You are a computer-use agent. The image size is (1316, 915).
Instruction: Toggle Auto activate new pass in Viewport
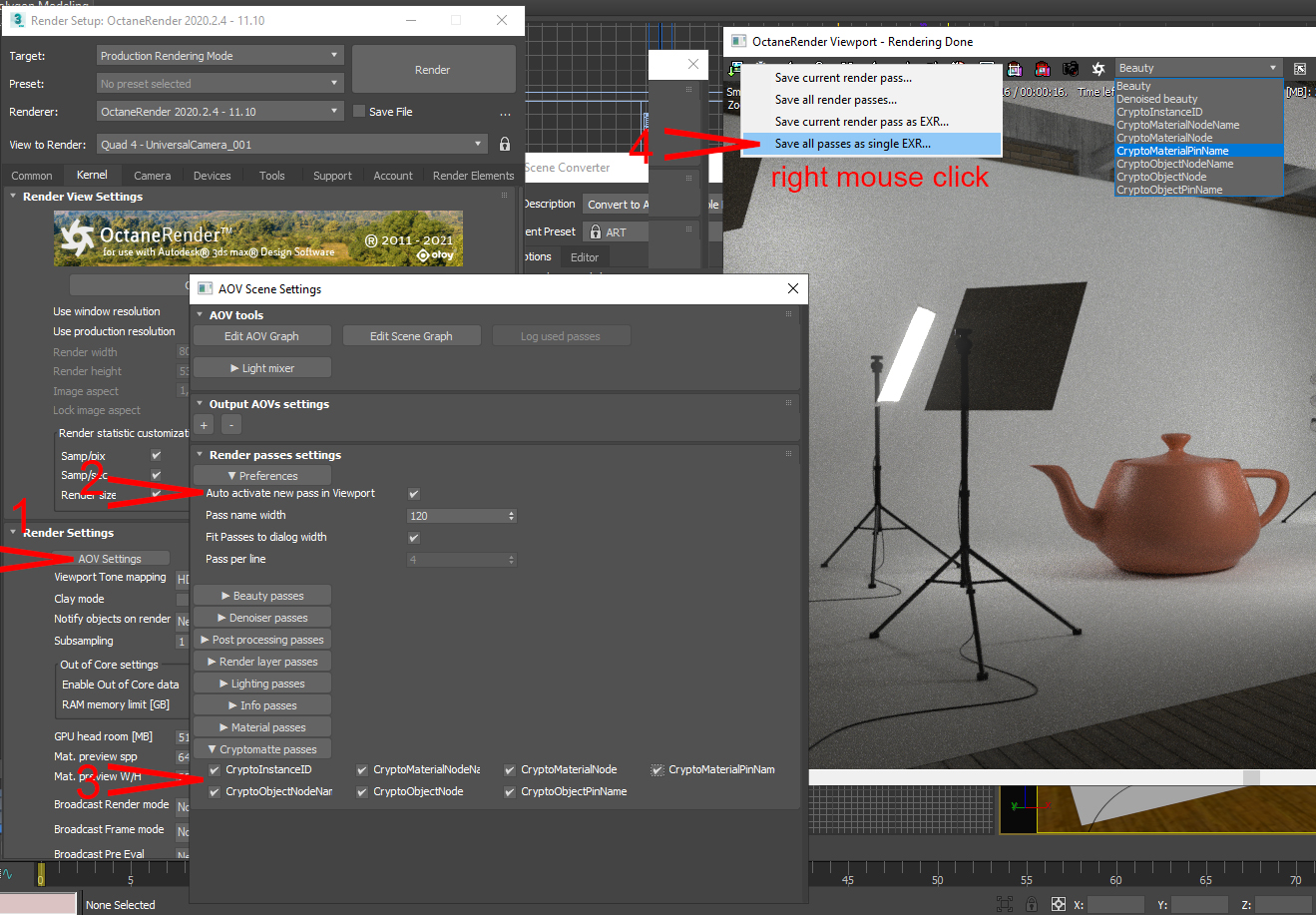point(414,494)
